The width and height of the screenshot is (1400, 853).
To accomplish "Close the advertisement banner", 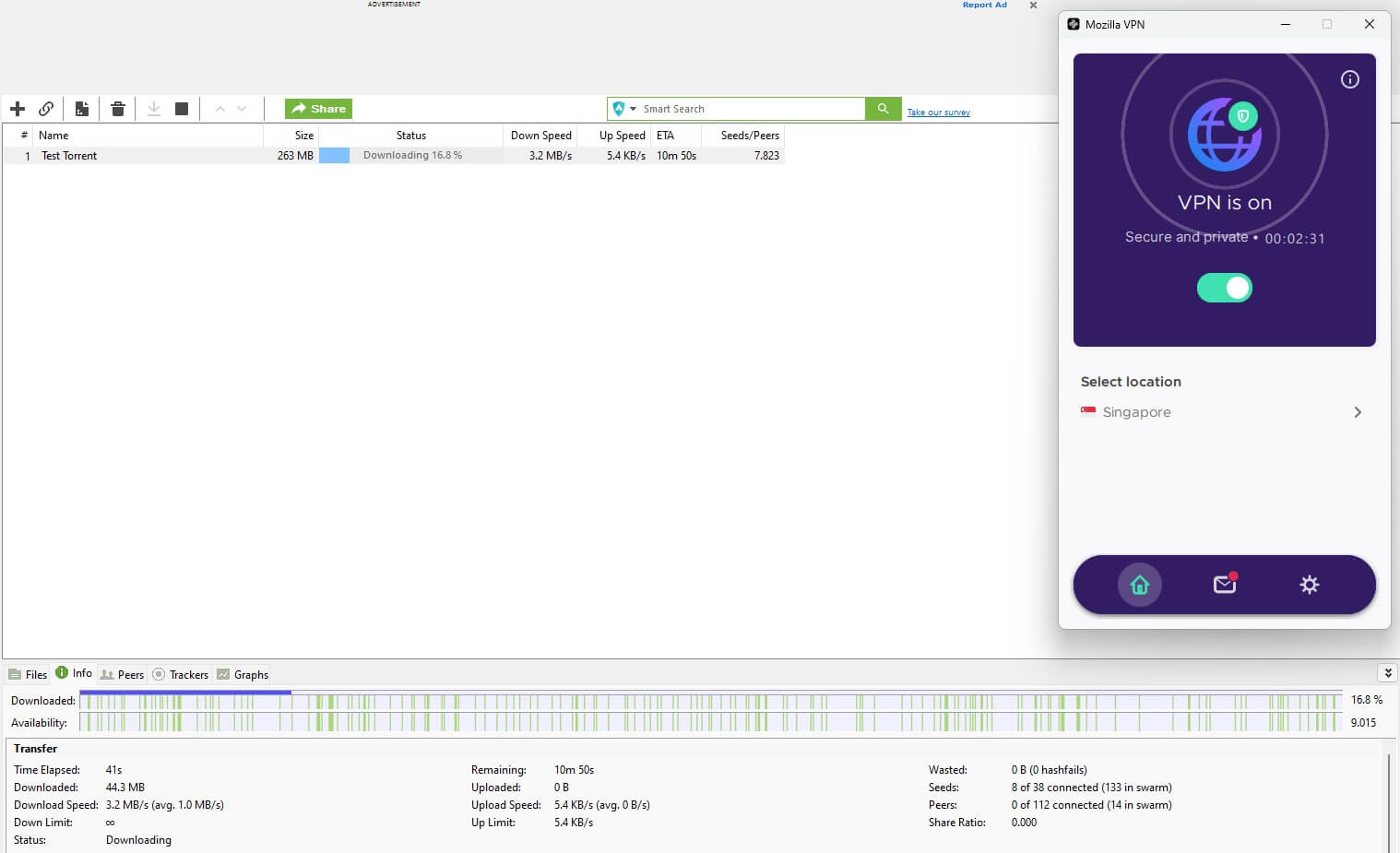I will point(1033,6).
